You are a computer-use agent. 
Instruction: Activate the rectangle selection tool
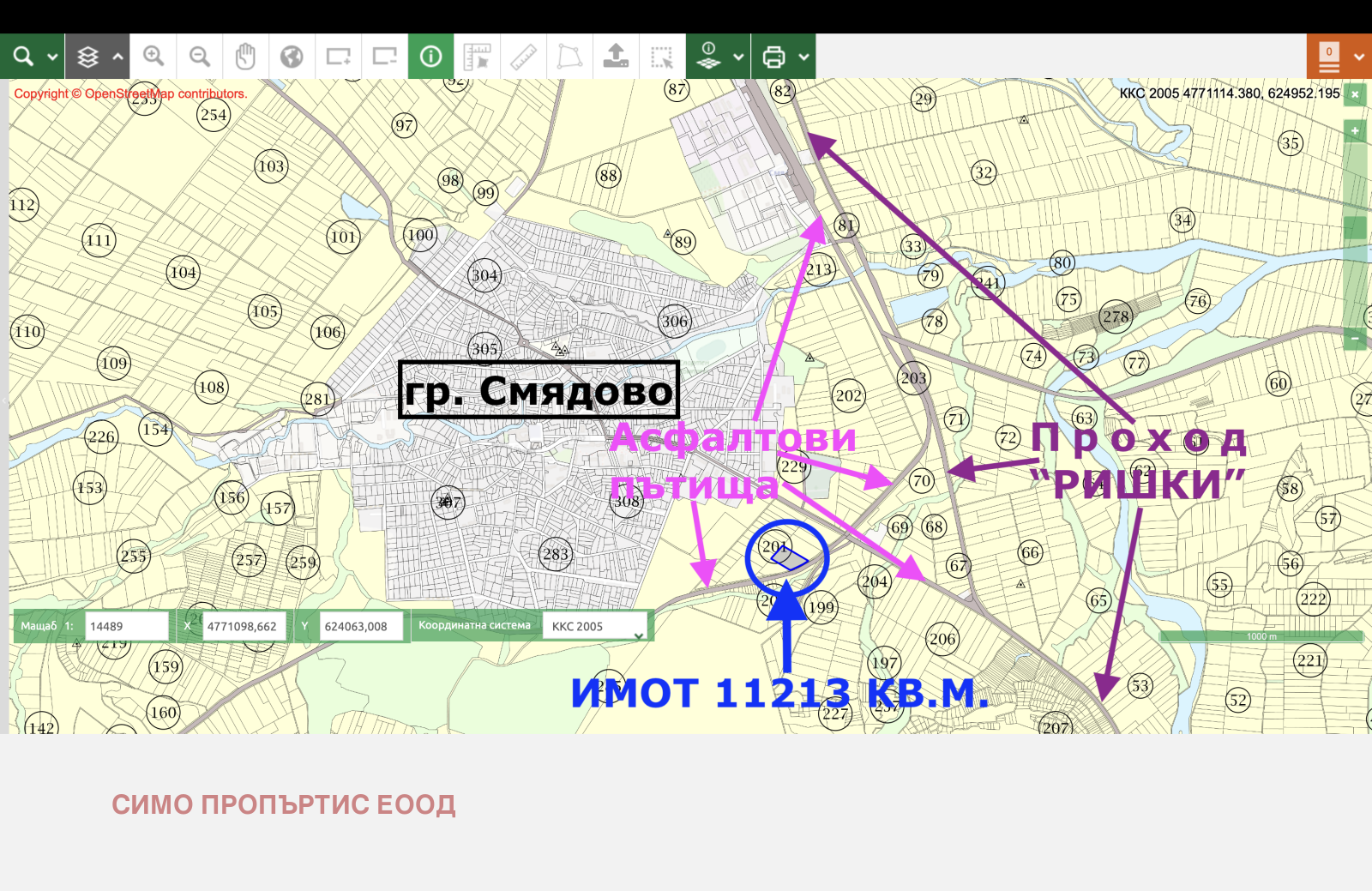point(661,56)
